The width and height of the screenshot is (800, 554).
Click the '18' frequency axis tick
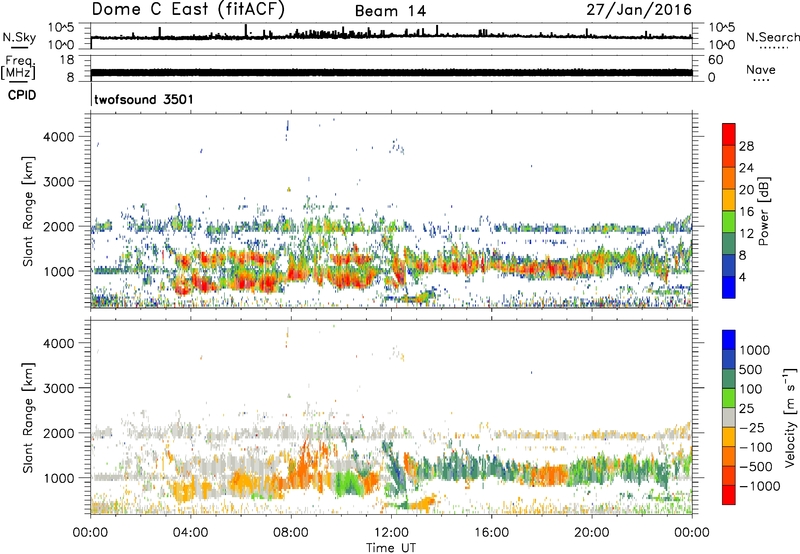[67, 60]
